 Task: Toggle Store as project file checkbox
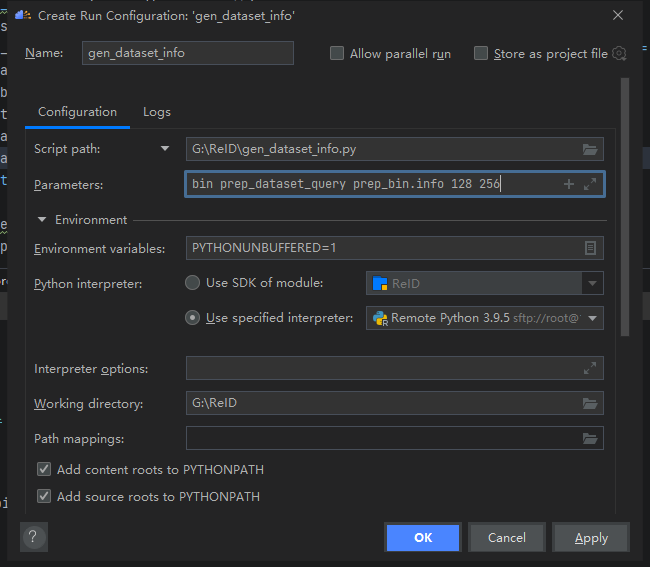tap(481, 54)
